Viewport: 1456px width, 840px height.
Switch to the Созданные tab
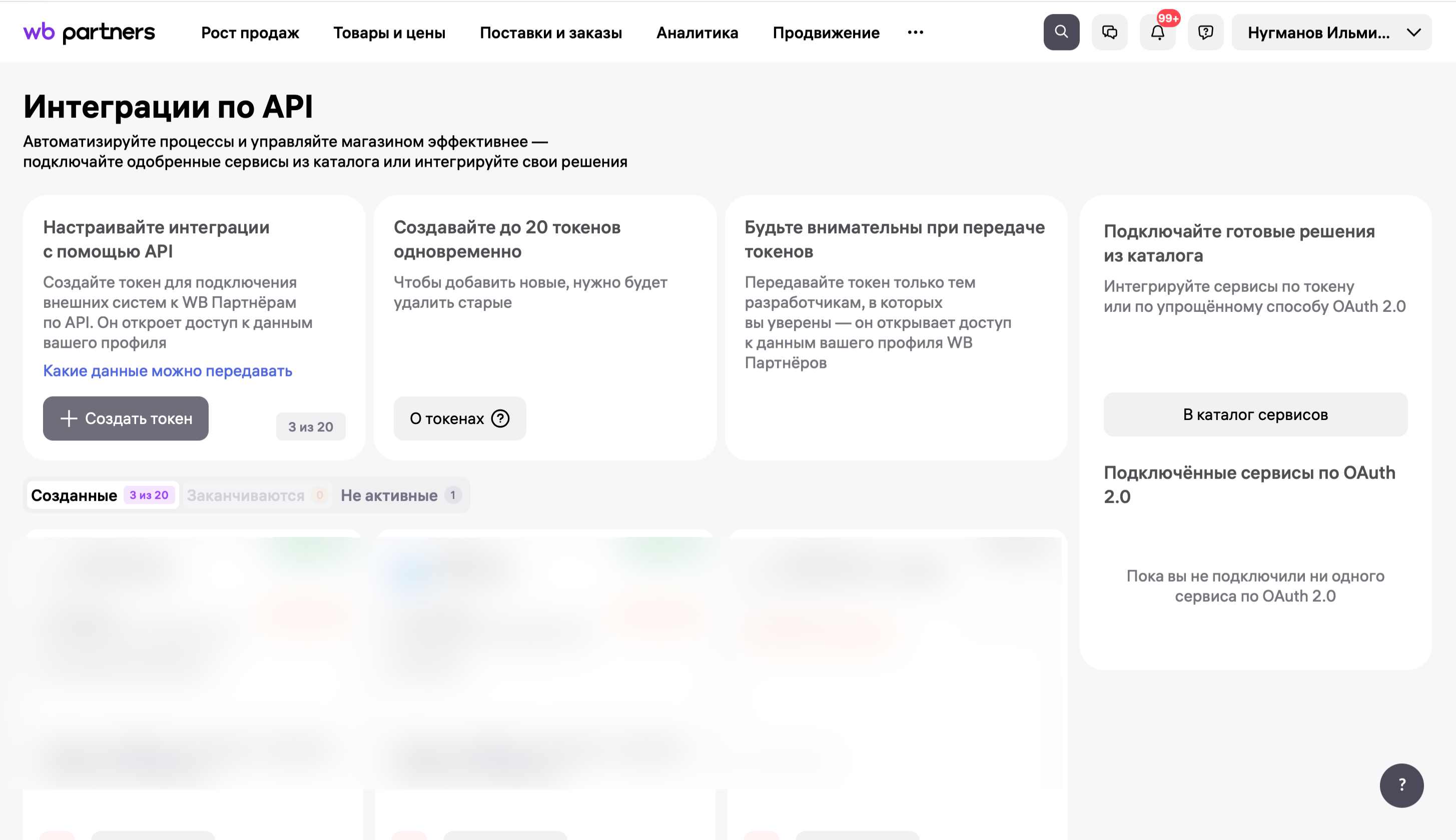[103, 495]
